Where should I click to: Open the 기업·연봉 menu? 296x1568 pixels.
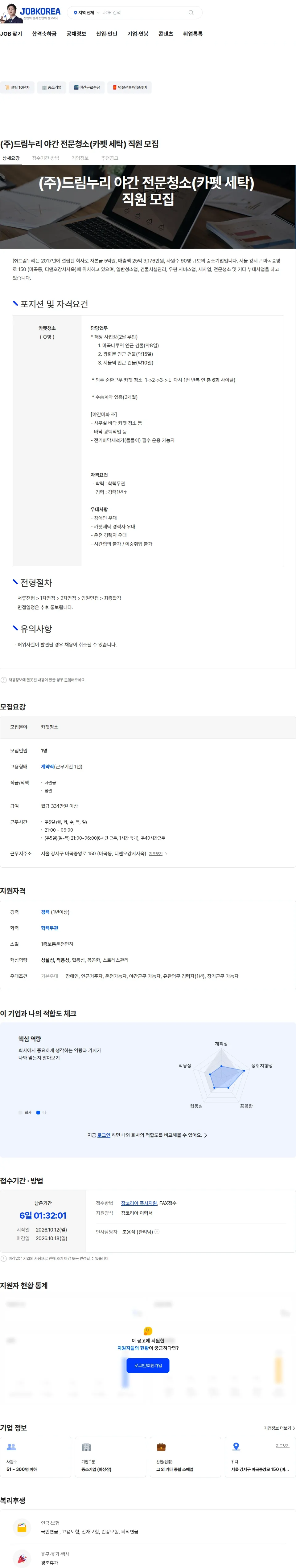pyautogui.click(x=138, y=34)
